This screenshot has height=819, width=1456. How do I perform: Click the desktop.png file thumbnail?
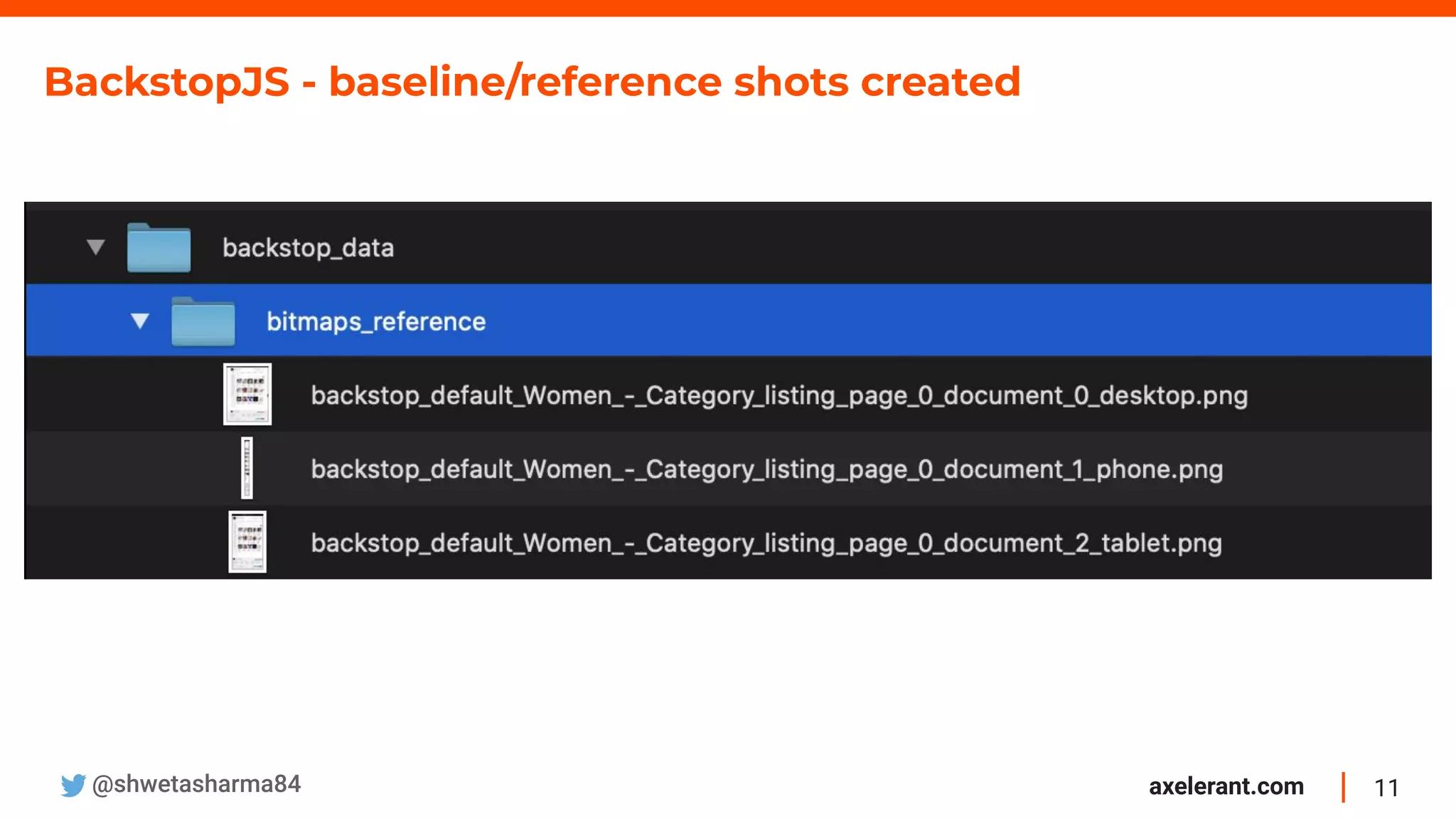coord(247,394)
